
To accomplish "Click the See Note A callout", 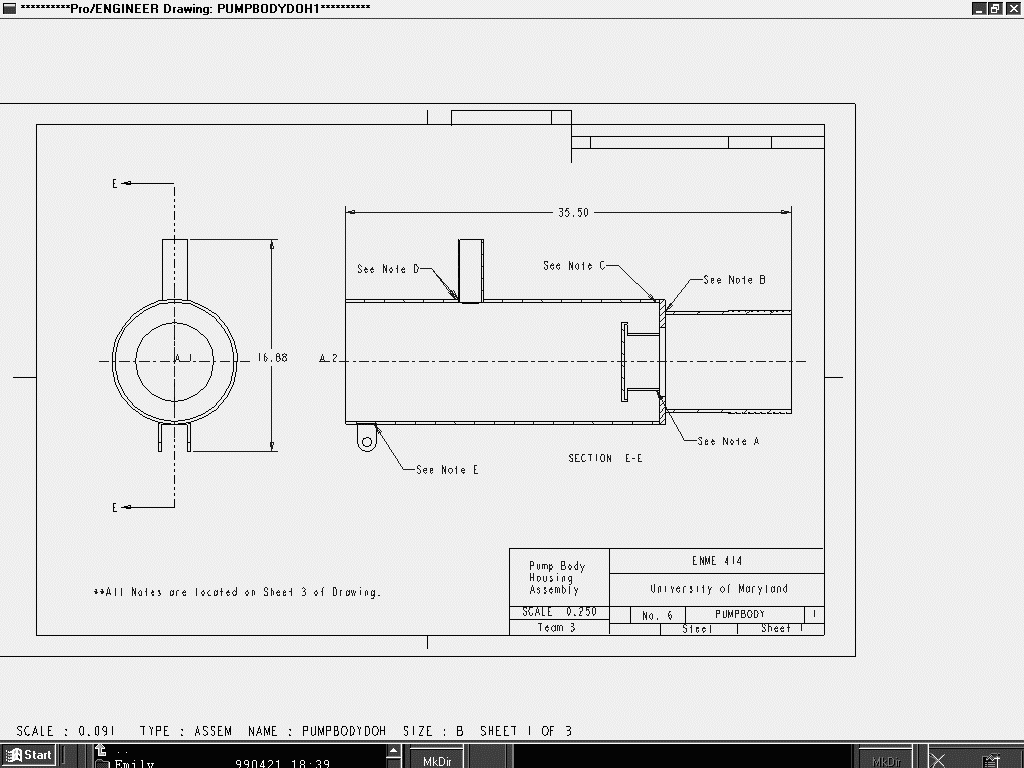I will 728,441.
